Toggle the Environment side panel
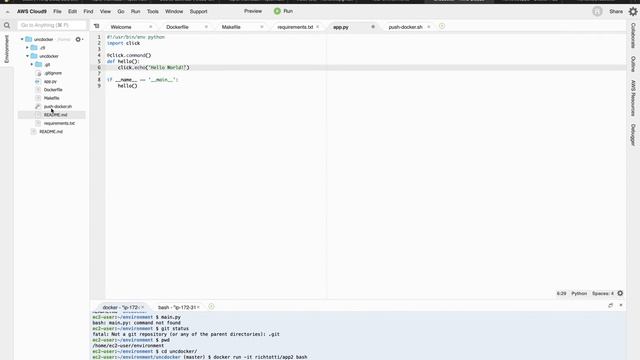Screen dimensions: 640x360 point(7,49)
